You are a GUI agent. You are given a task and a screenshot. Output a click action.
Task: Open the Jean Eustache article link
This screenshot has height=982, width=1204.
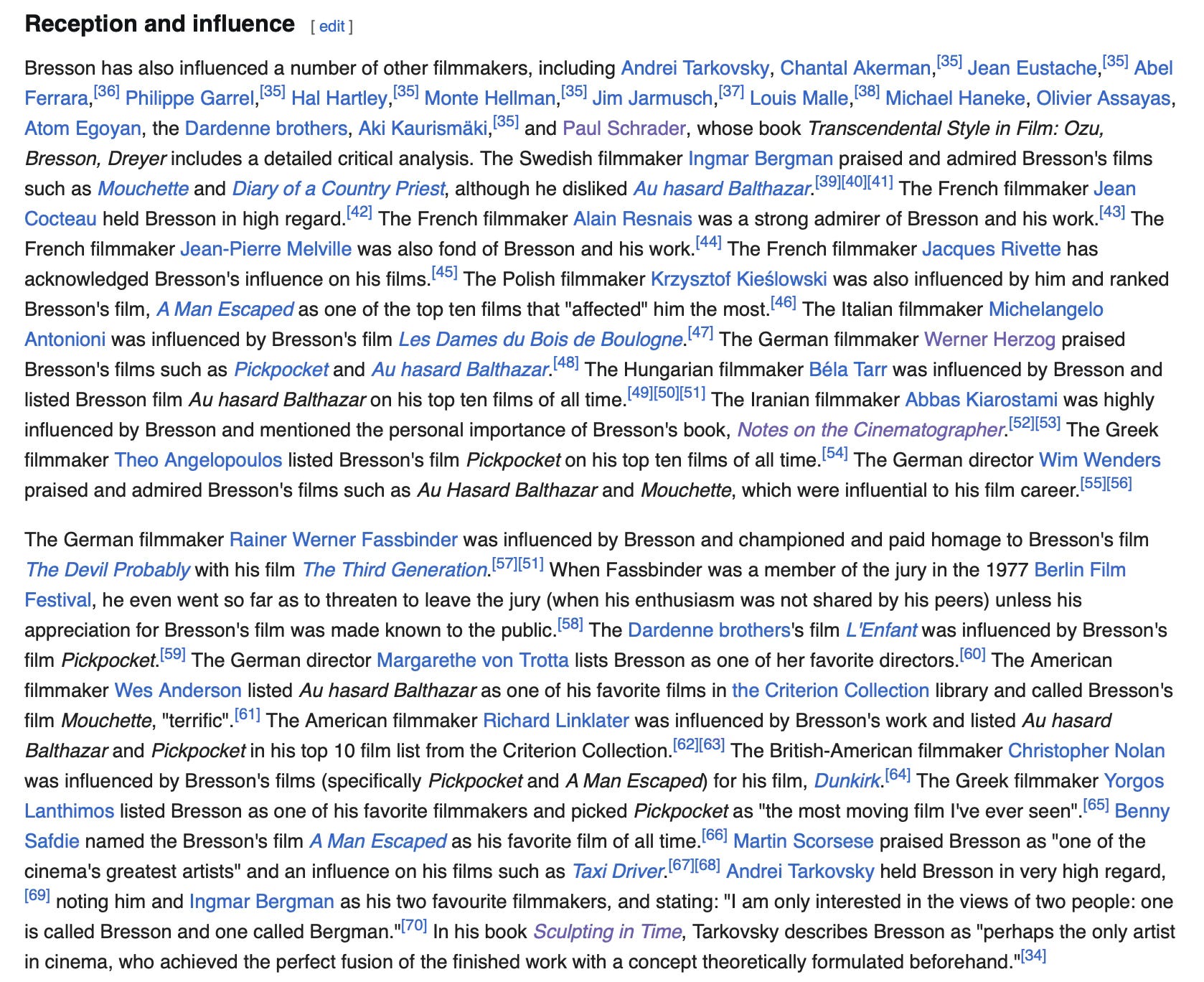tap(1032, 68)
